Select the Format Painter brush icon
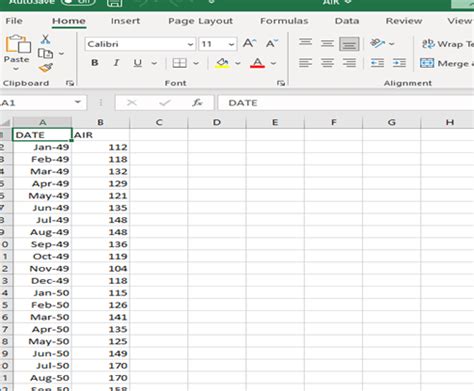 click(45, 68)
